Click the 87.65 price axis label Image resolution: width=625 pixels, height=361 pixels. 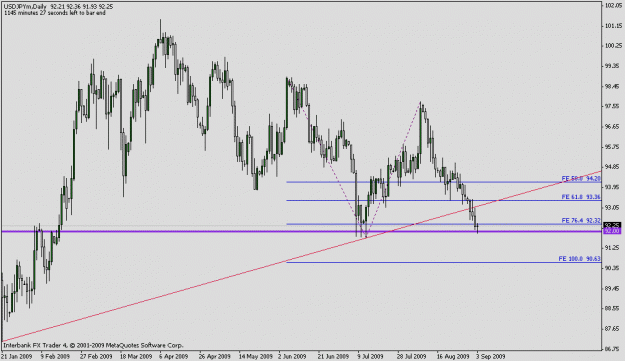[x=613, y=328]
